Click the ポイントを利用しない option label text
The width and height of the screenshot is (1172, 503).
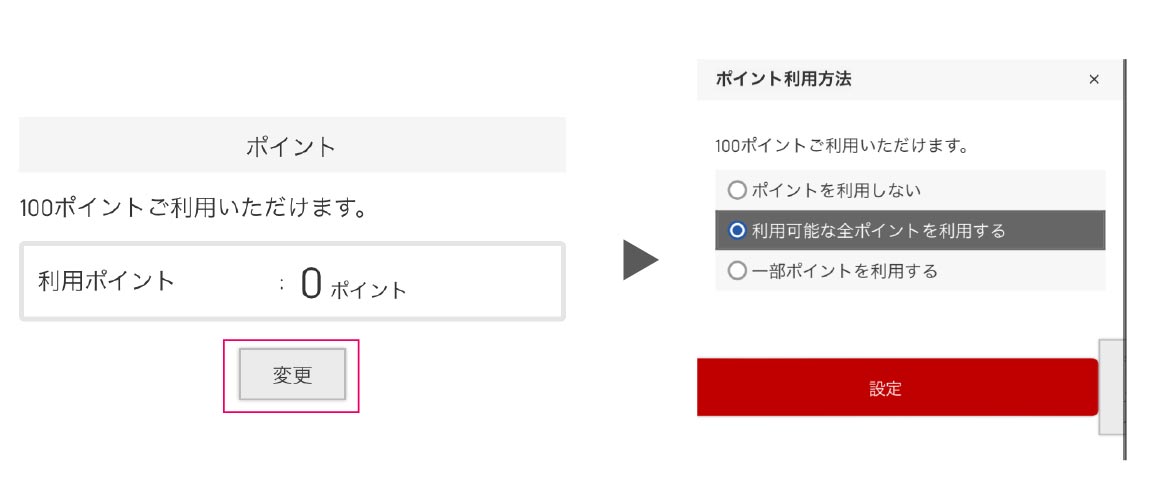(836, 189)
